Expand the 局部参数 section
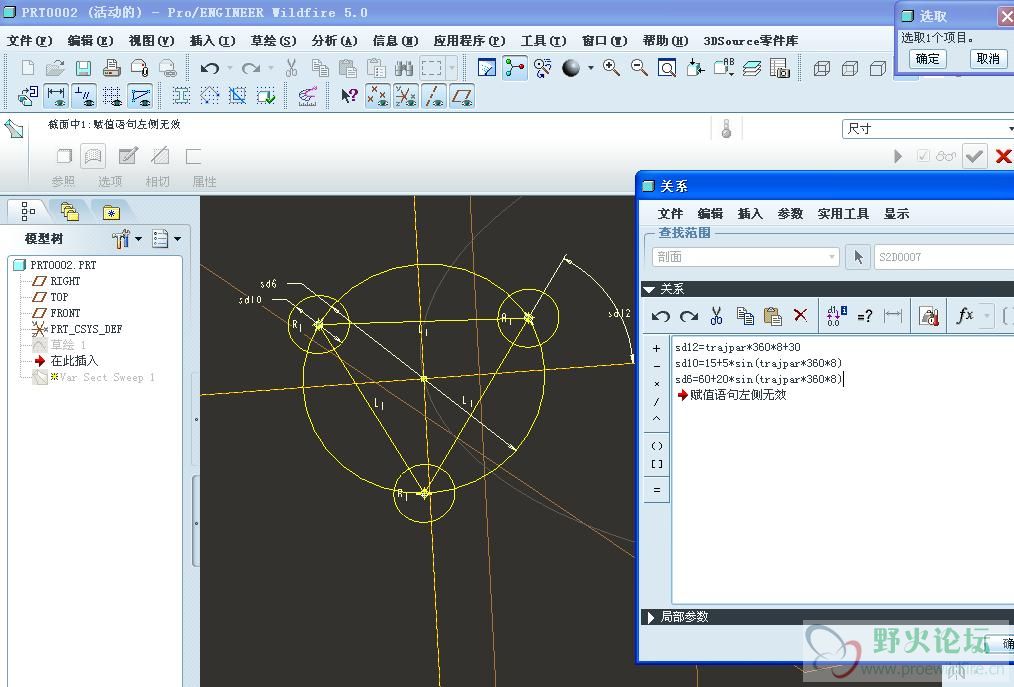The height and width of the screenshot is (687, 1014). coord(651,617)
